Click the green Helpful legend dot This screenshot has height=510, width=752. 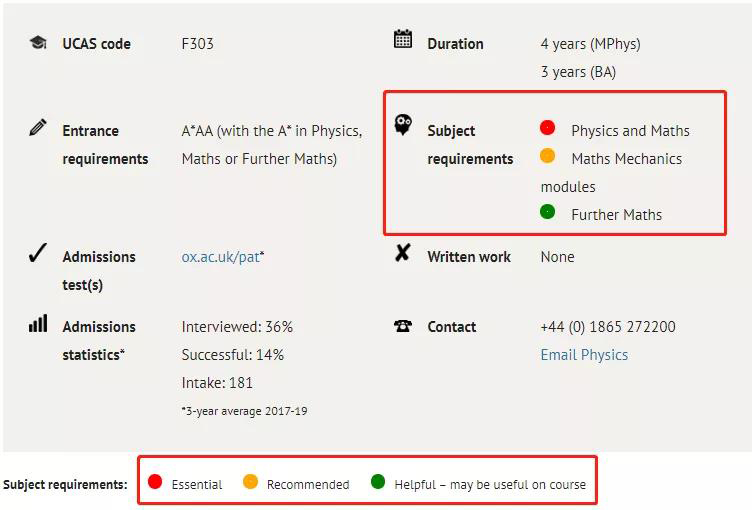point(378,481)
